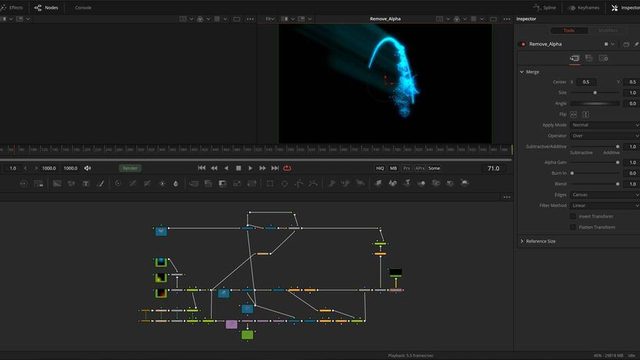Click the node editor three-dots options menu
The height and width of the screenshot is (360, 640).
[x=507, y=197]
